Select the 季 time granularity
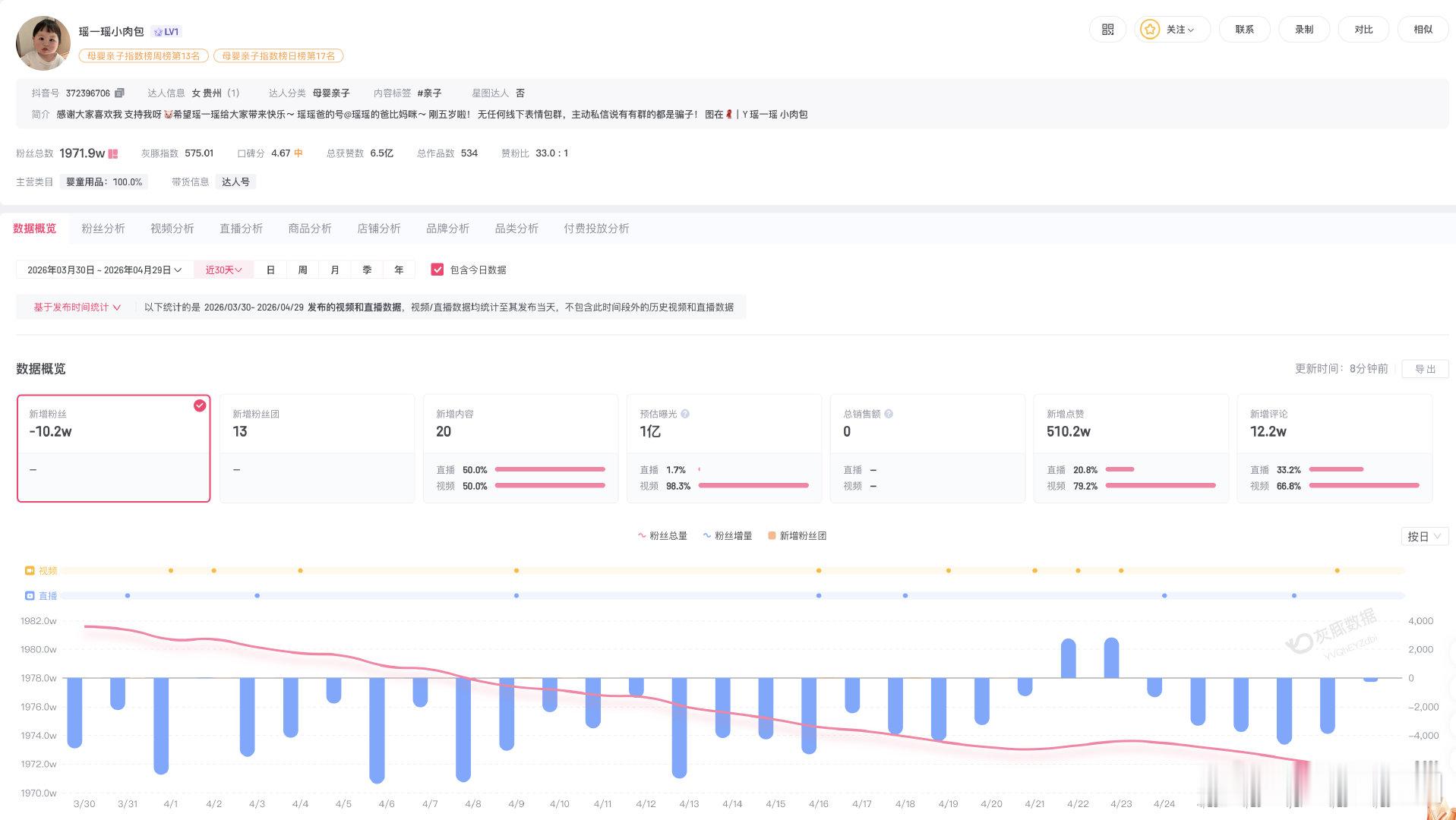 tap(367, 270)
